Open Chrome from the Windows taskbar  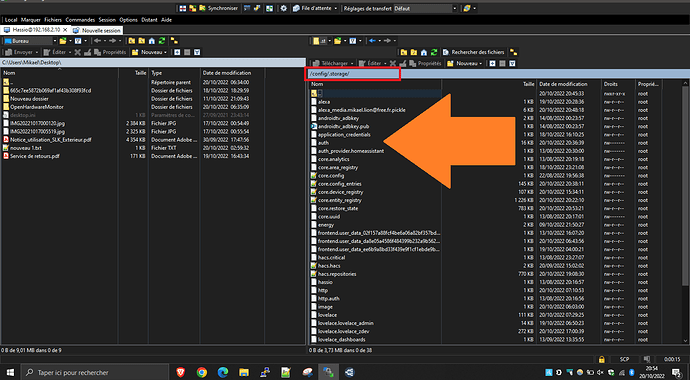pyautogui.click(x=202, y=372)
